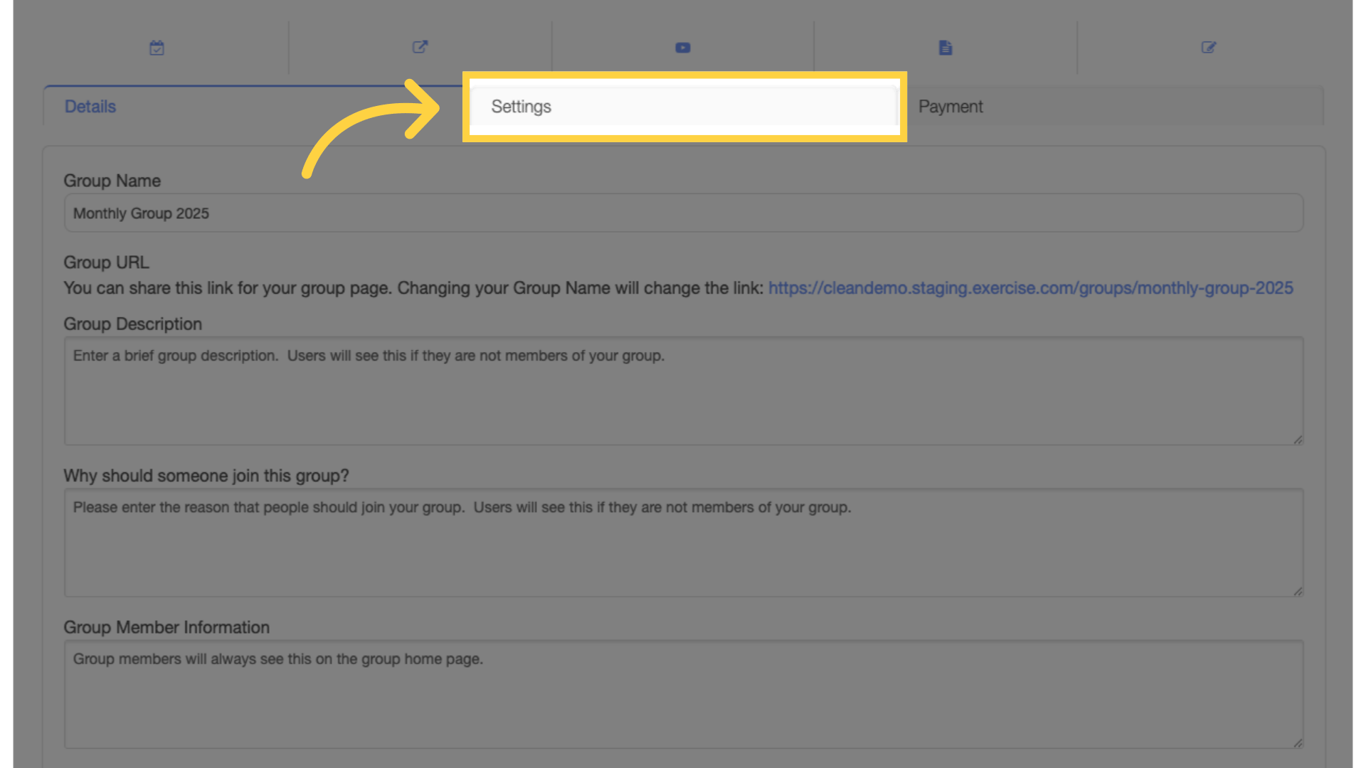Click the join-reason textarea resize handle
The height and width of the screenshot is (768, 1366).
(x=1298, y=592)
